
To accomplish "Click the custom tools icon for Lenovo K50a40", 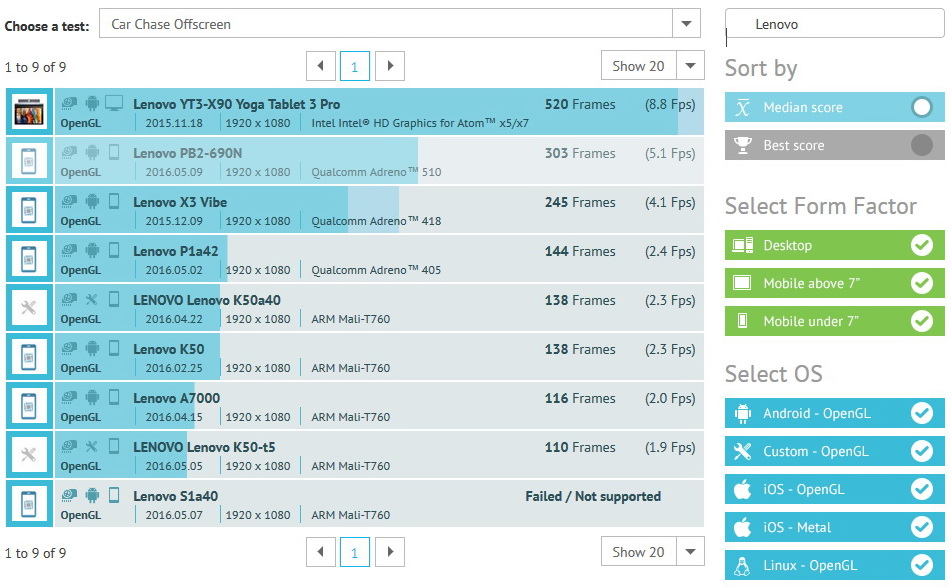I will point(29,308).
